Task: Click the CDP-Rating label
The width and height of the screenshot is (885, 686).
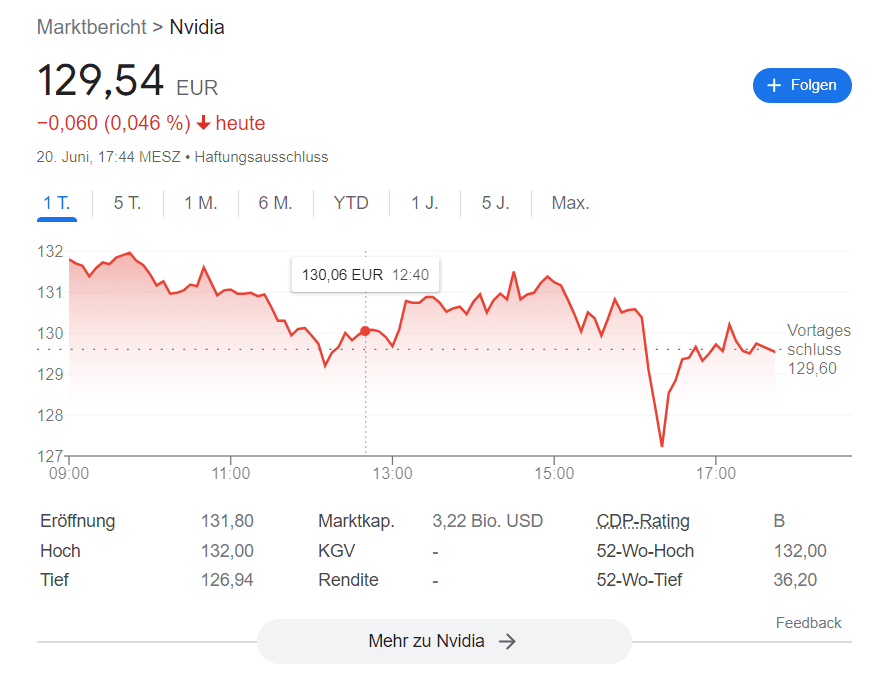Action: click(643, 521)
